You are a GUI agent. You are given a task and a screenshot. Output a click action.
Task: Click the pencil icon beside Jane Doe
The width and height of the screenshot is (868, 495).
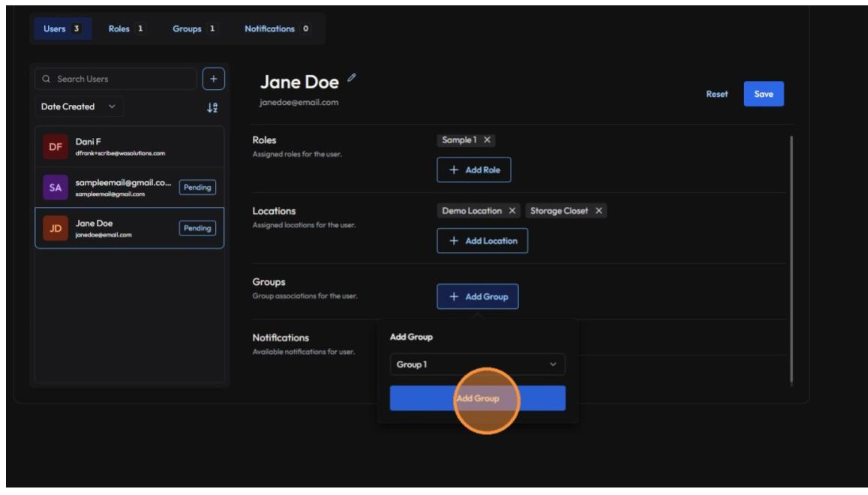point(352,78)
